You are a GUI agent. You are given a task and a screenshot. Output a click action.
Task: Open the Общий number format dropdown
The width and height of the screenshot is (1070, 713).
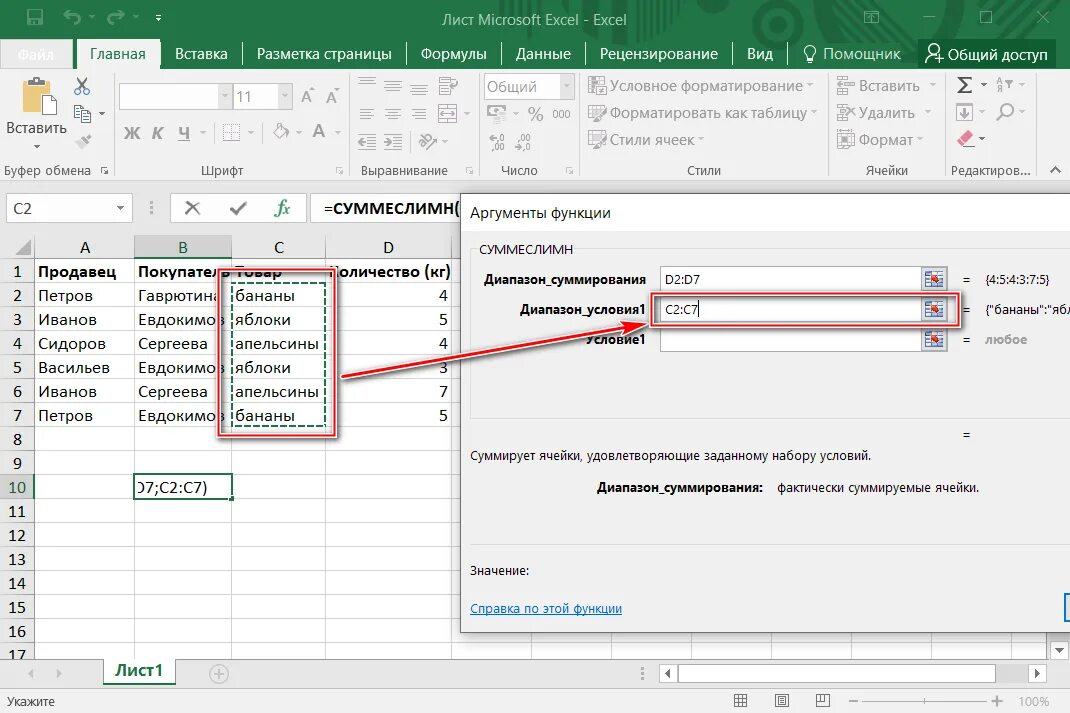(x=566, y=87)
